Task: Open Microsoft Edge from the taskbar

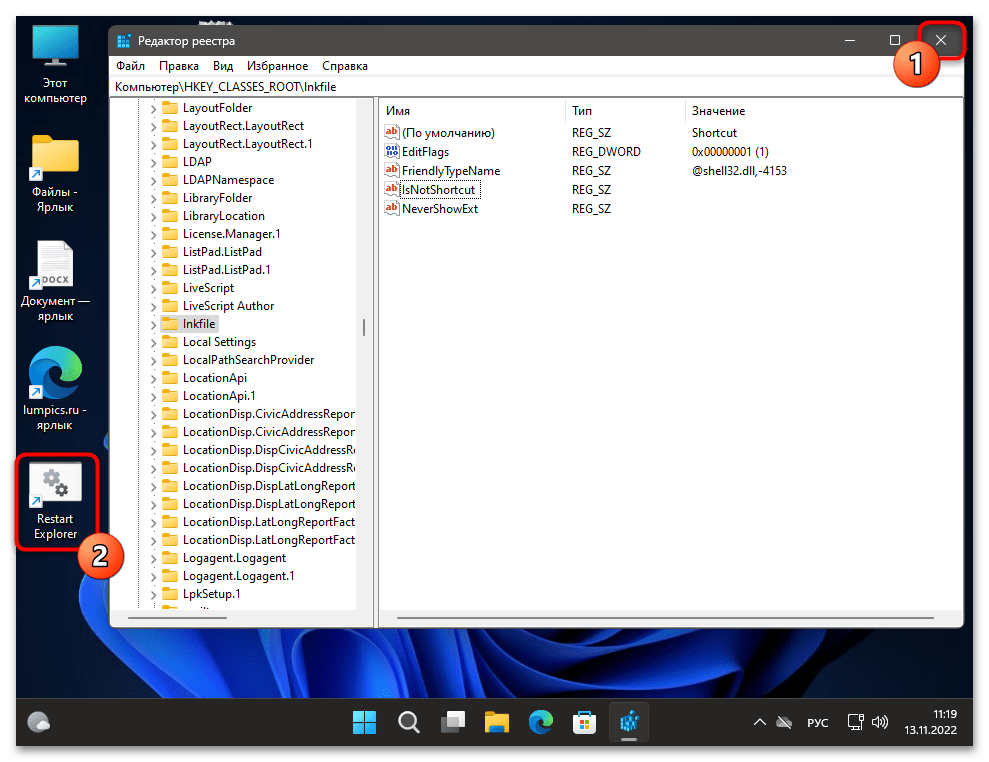Action: pos(541,722)
